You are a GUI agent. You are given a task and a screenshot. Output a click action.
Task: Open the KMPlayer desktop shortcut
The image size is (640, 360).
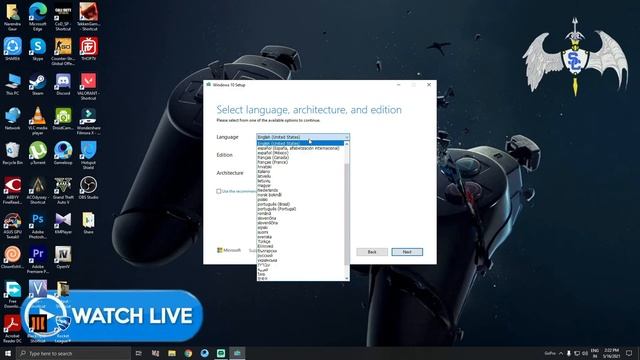[x=63, y=222]
